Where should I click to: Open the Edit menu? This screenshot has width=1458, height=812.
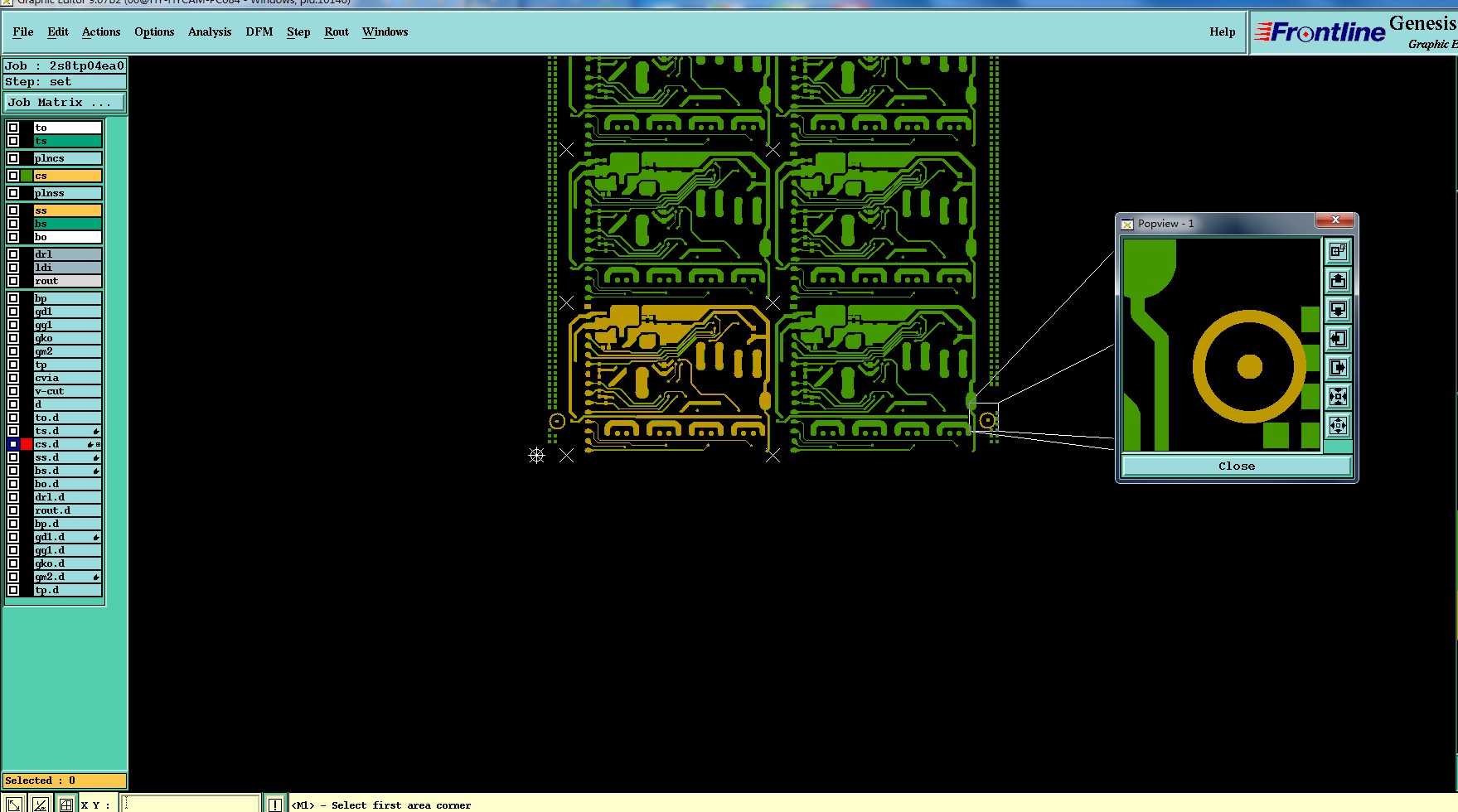pyautogui.click(x=58, y=31)
